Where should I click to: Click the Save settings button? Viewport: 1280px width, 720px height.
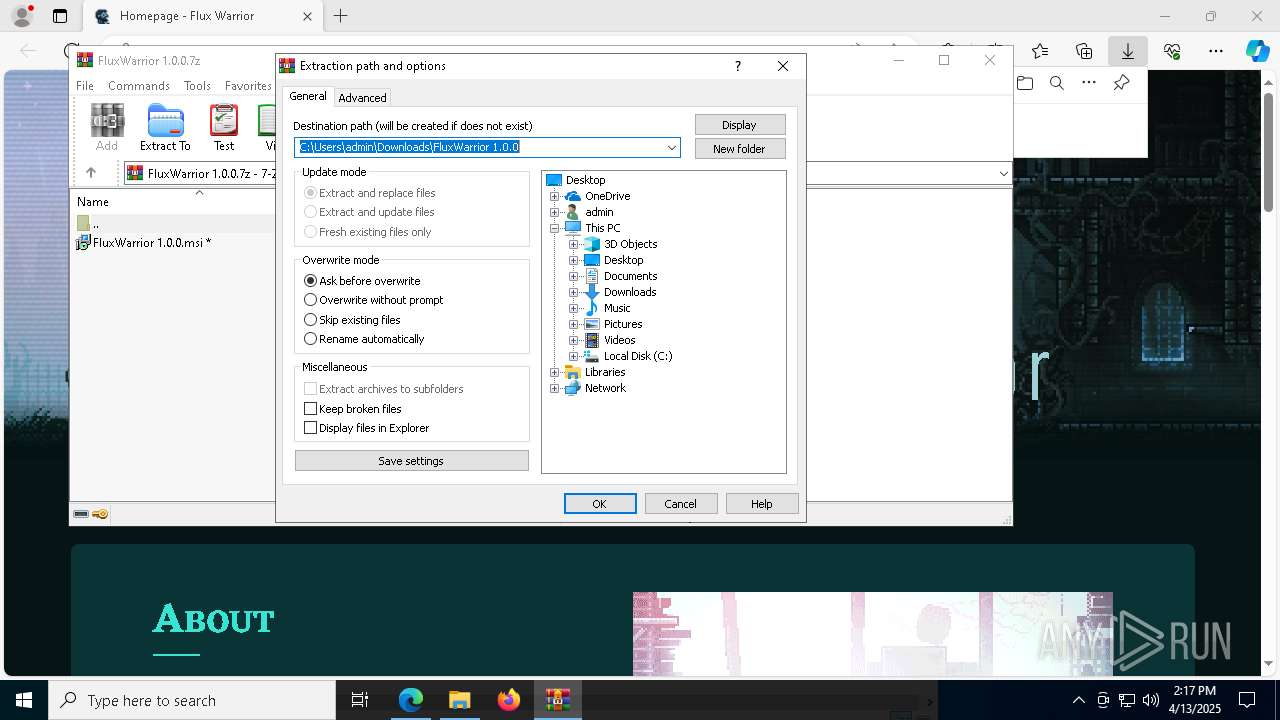coord(411,461)
